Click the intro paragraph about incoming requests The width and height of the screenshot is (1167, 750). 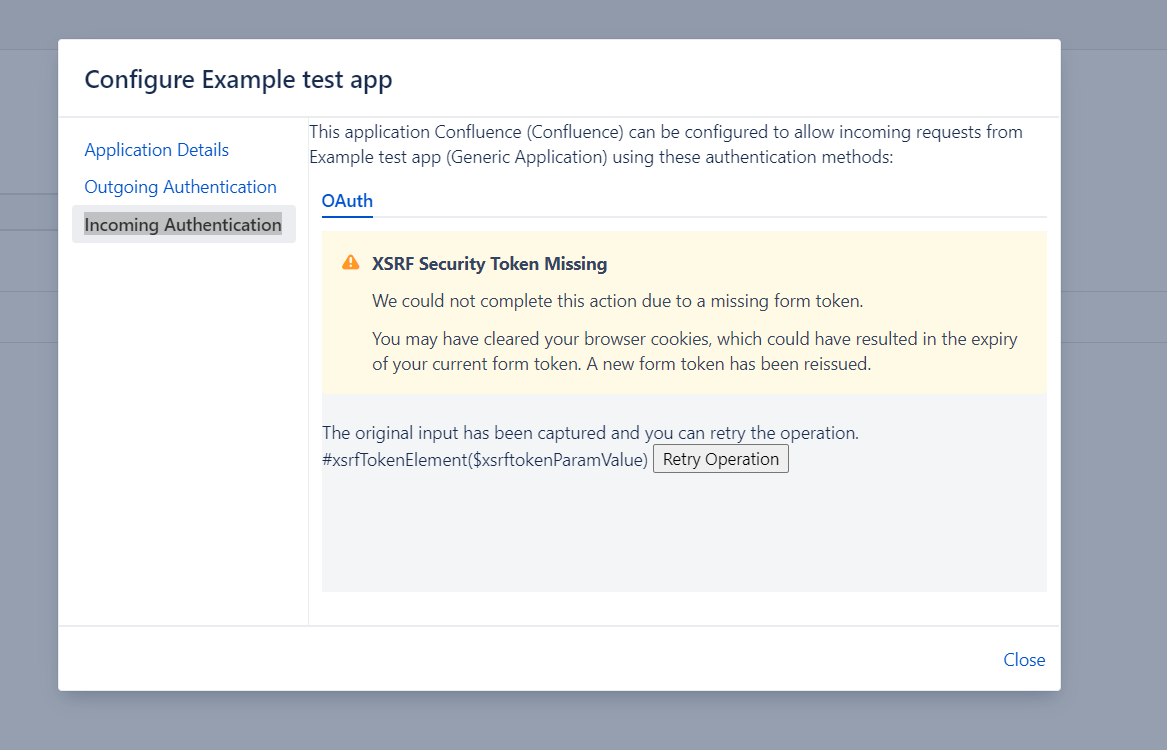coord(666,144)
